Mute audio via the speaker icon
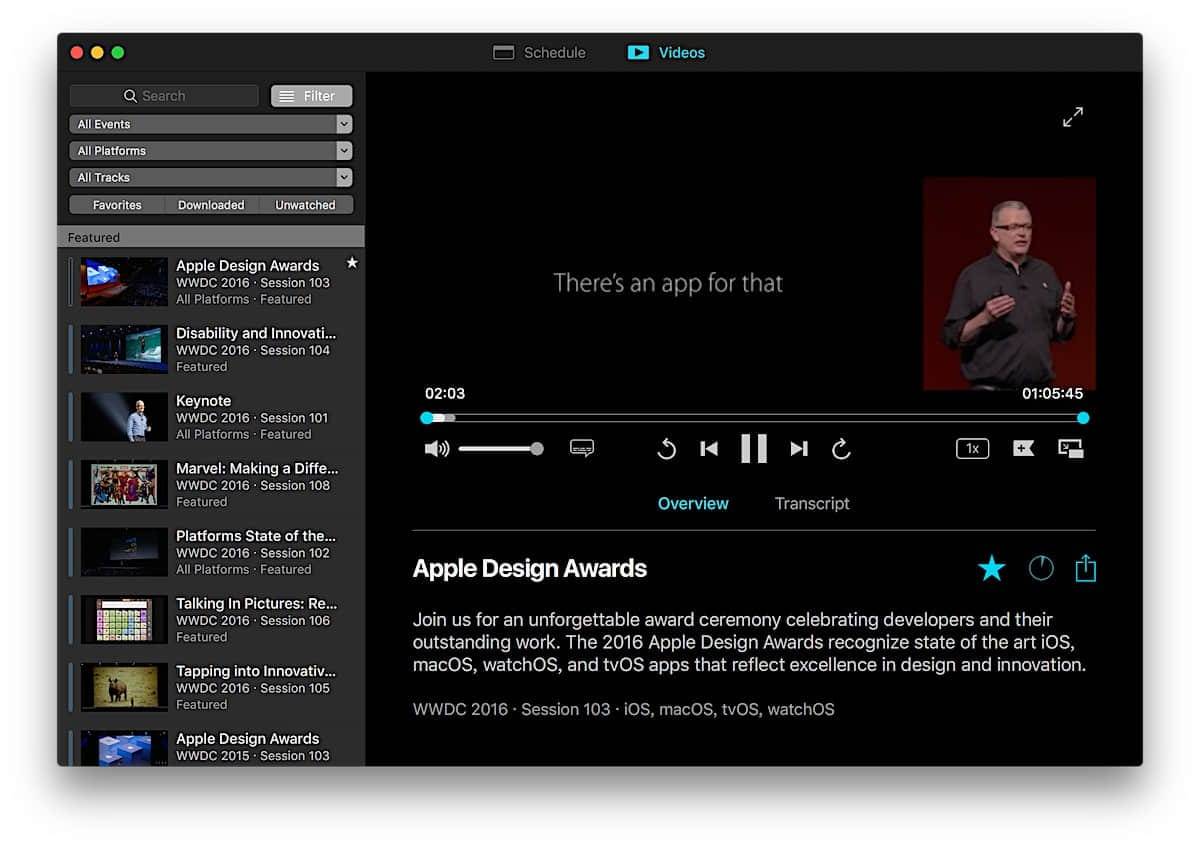1200x848 pixels. click(437, 449)
